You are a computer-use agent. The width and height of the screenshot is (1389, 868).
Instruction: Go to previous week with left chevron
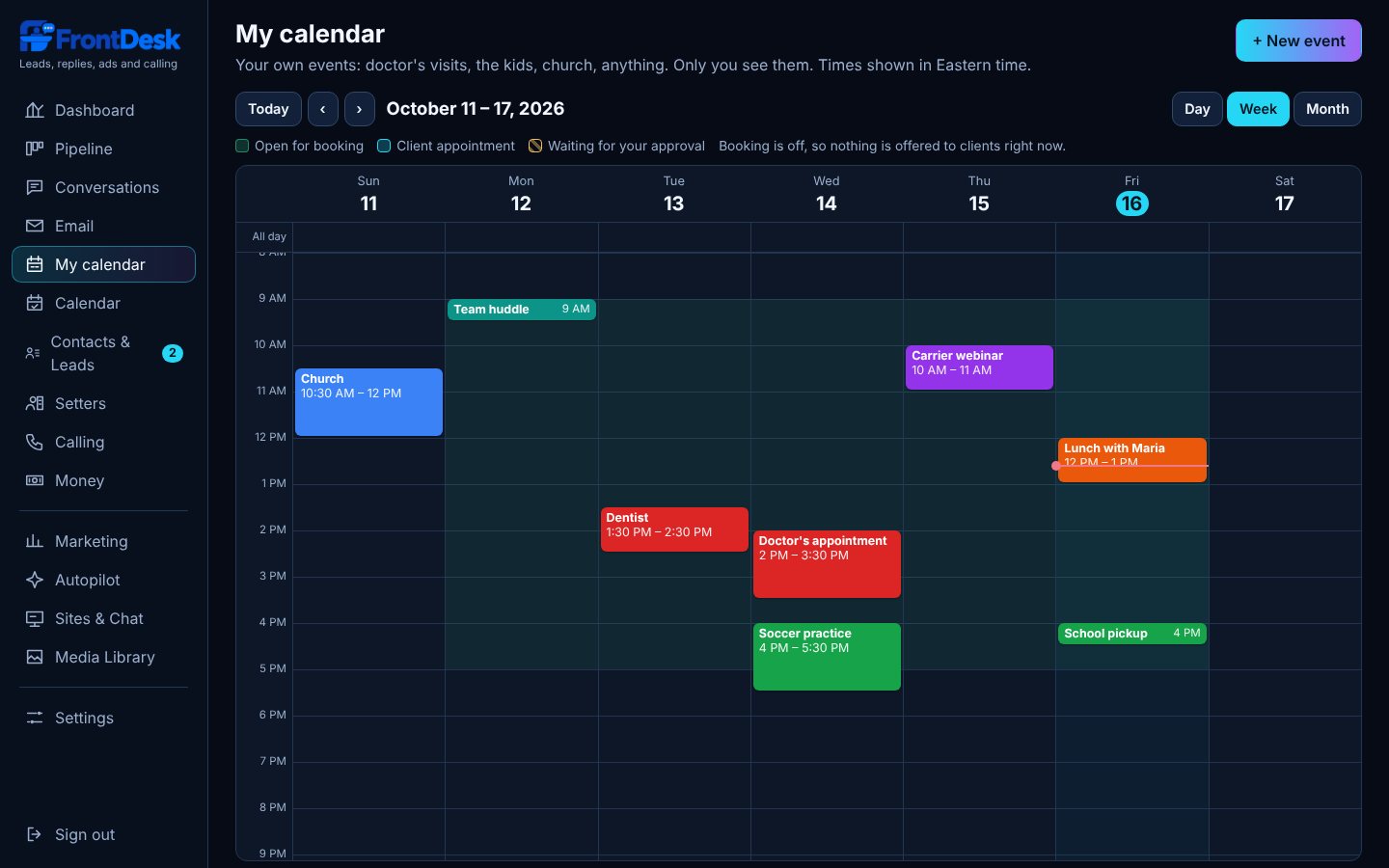coord(323,109)
